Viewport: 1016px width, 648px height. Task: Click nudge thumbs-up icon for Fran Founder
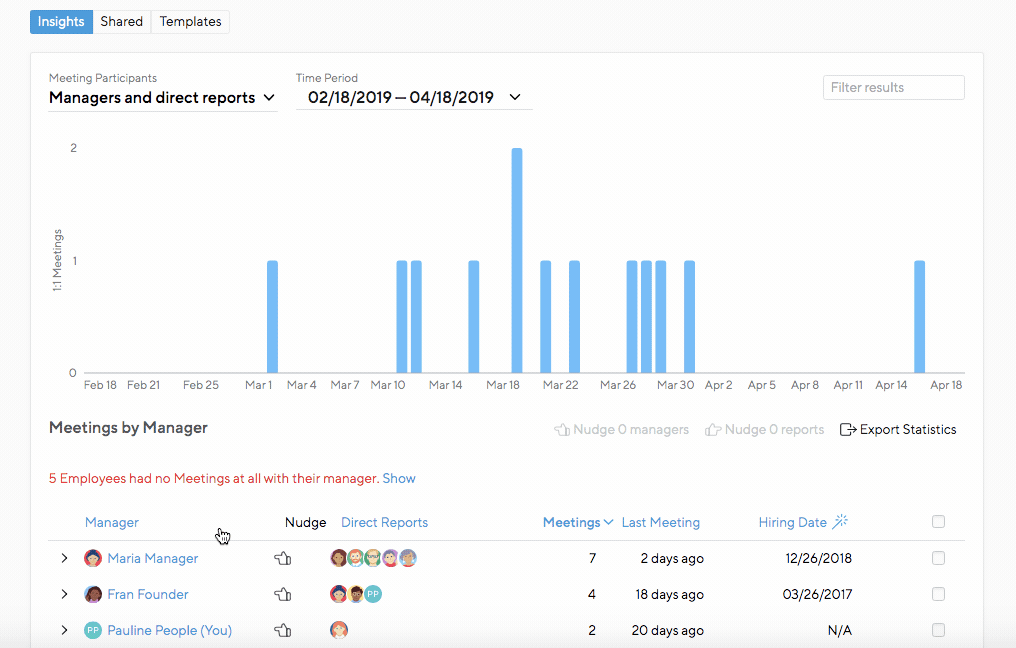(x=282, y=595)
